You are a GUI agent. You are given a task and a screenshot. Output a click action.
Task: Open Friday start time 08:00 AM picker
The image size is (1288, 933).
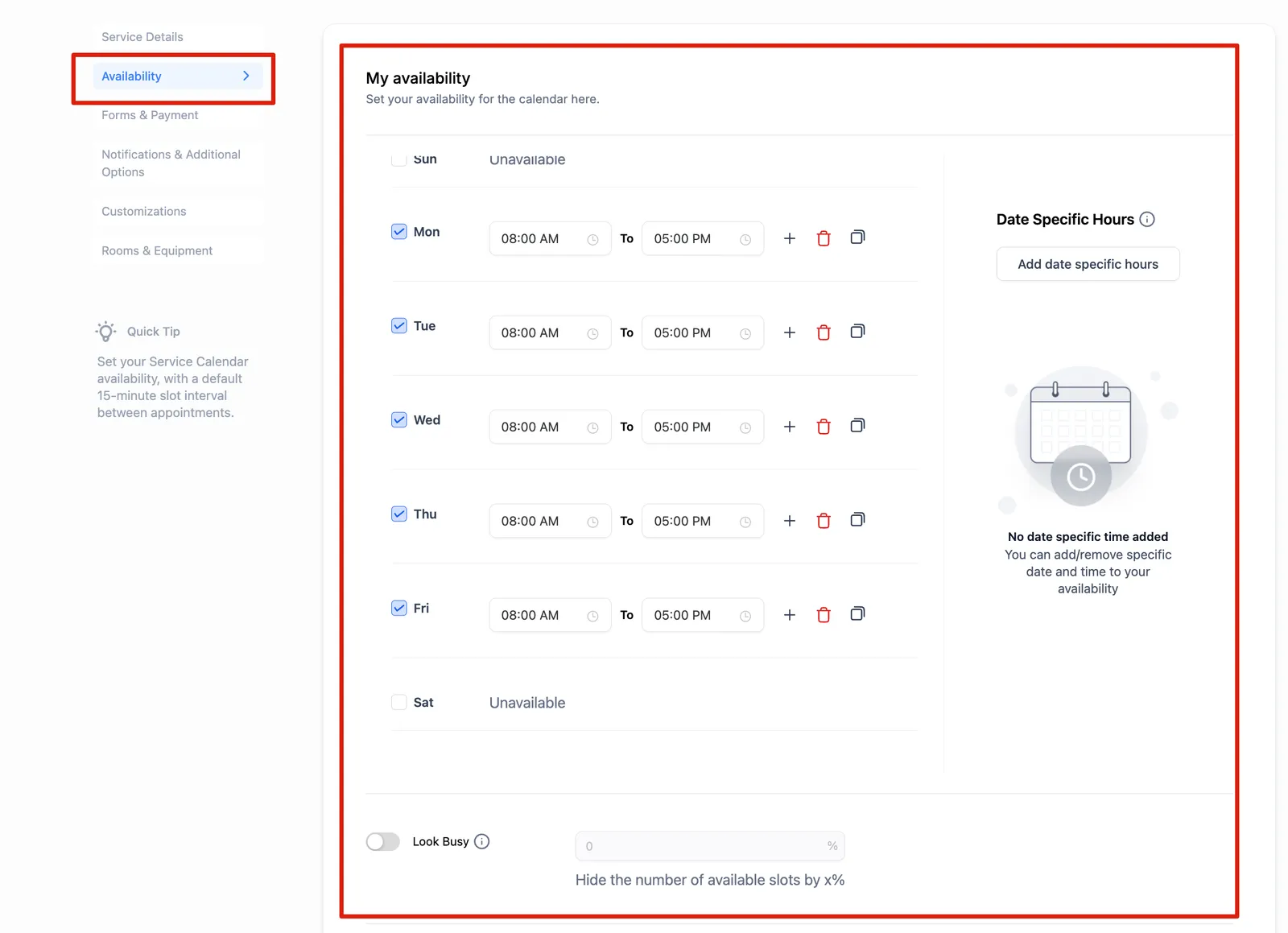click(x=550, y=616)
